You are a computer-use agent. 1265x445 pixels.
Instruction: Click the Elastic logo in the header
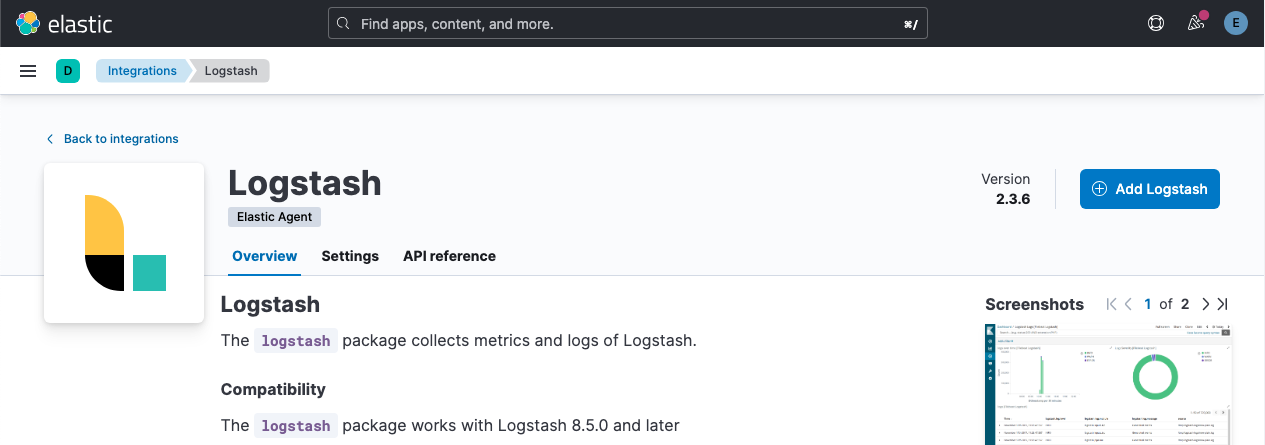click(x=64, y=23)
